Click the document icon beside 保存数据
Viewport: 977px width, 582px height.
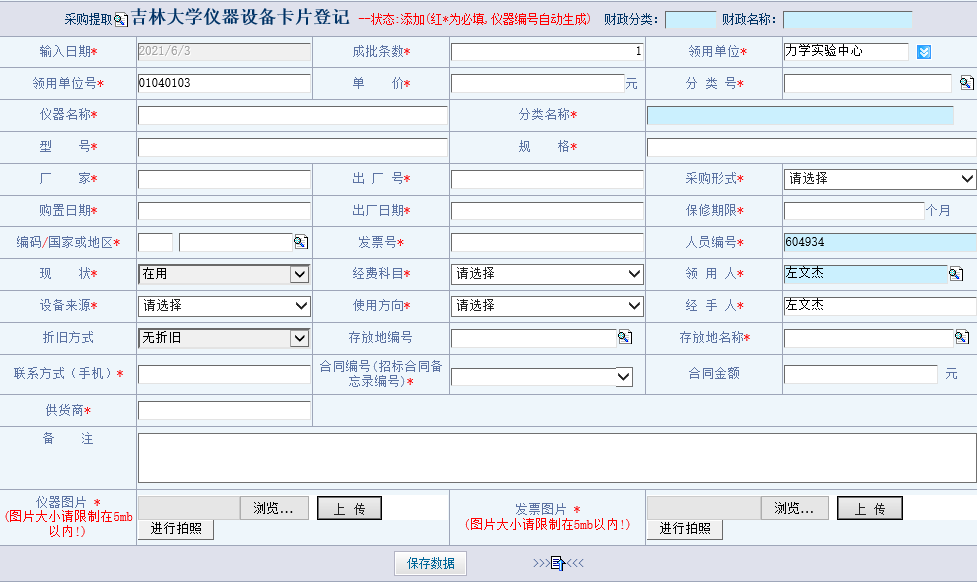[558, 563]
